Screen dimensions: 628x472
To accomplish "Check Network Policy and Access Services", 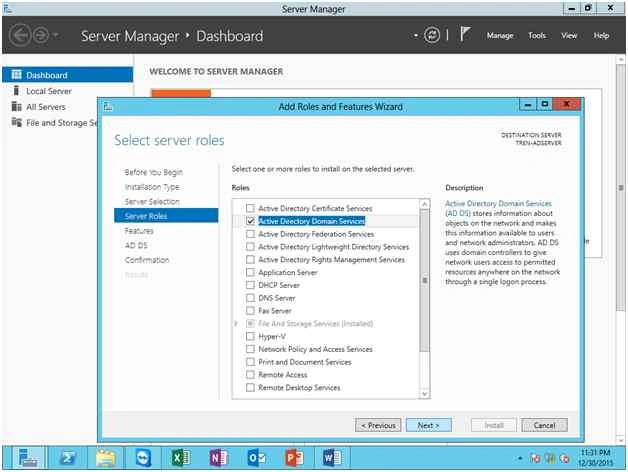I will click(250, 349).
